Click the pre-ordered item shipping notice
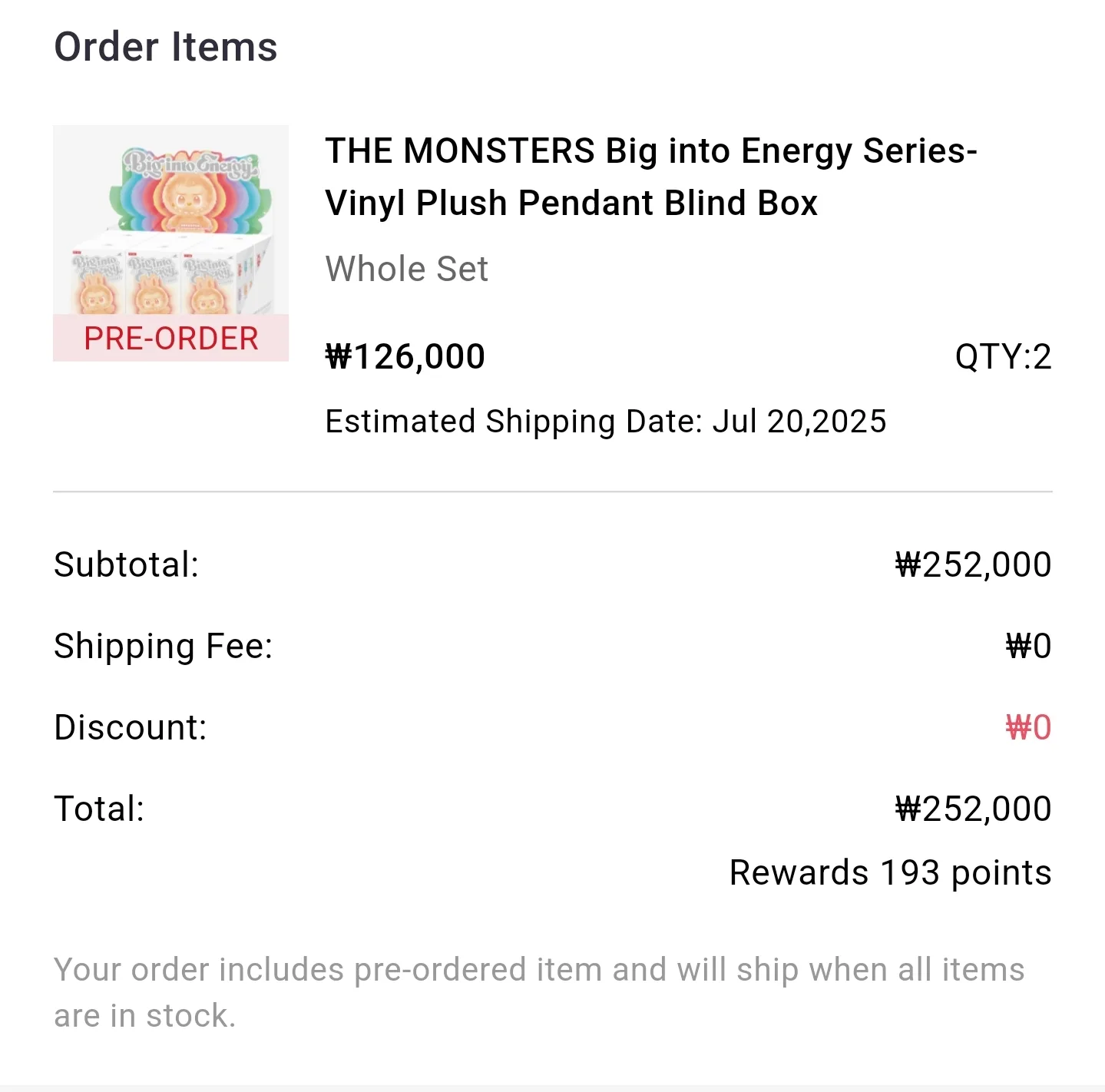The image size is (1105, 1092). pyautogui.click(x=539, y=992)
